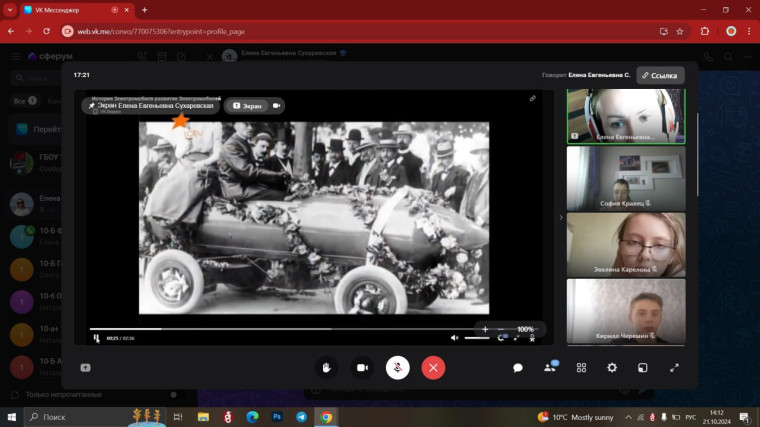Toggle your muted microphone in the call
This screenshot has height=427, width=760.
tap(397, 368)
